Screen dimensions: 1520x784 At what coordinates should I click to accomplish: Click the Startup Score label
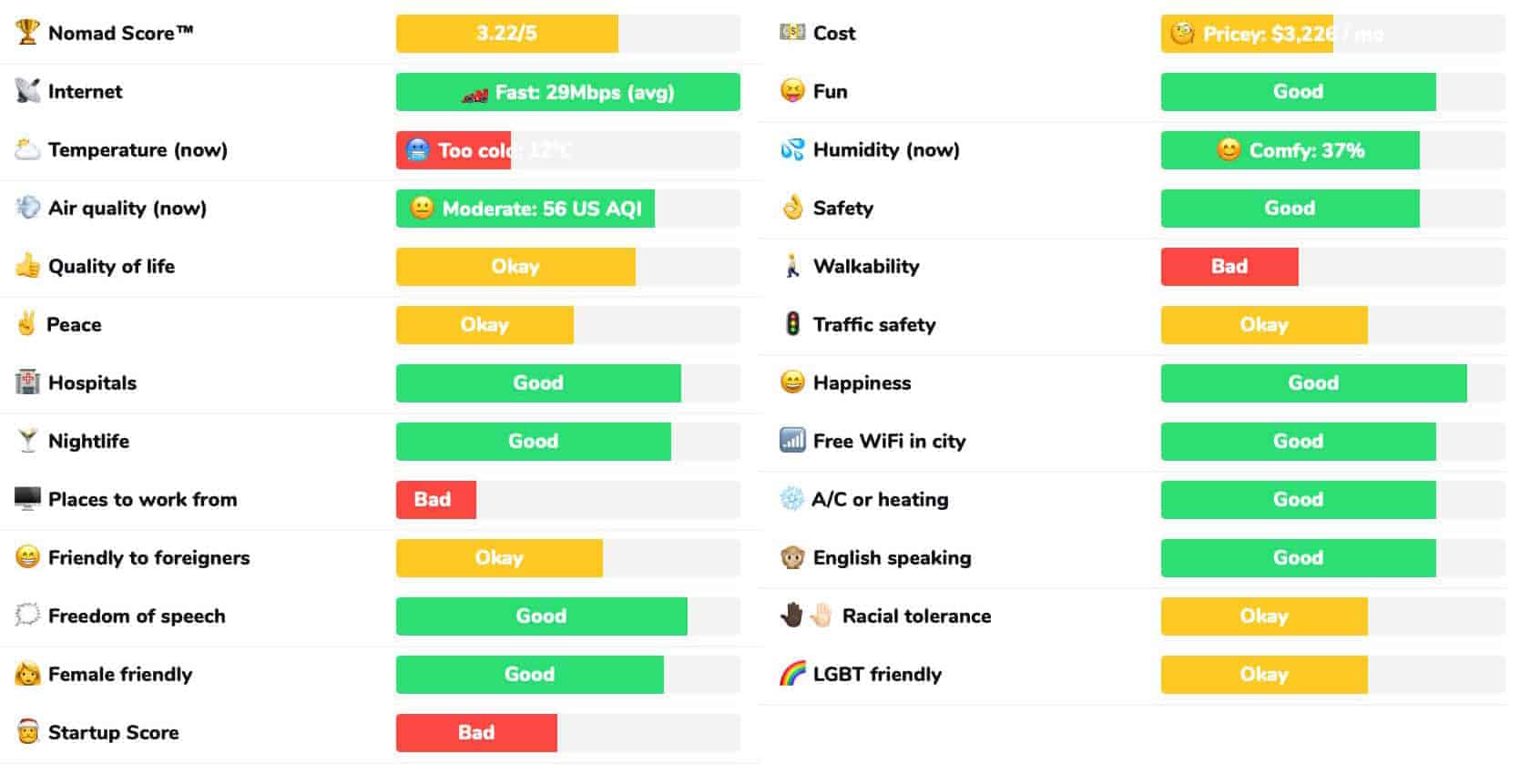pos(114,733)
